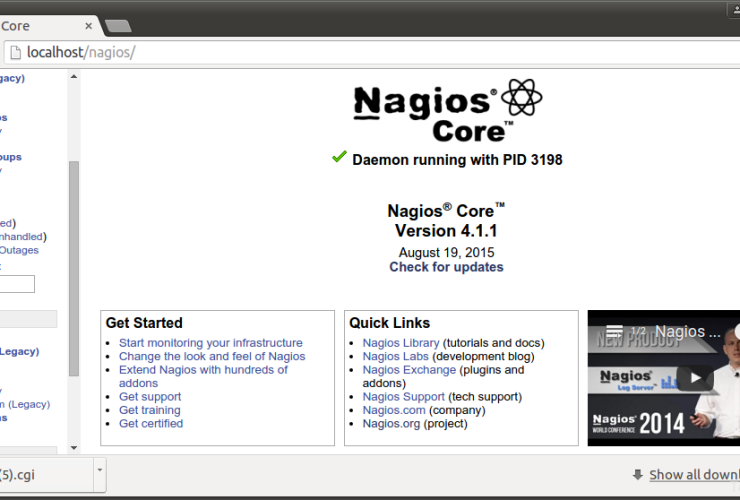Play the Nagios YouTube video
740x500 pixels.
tap(695, 377)
